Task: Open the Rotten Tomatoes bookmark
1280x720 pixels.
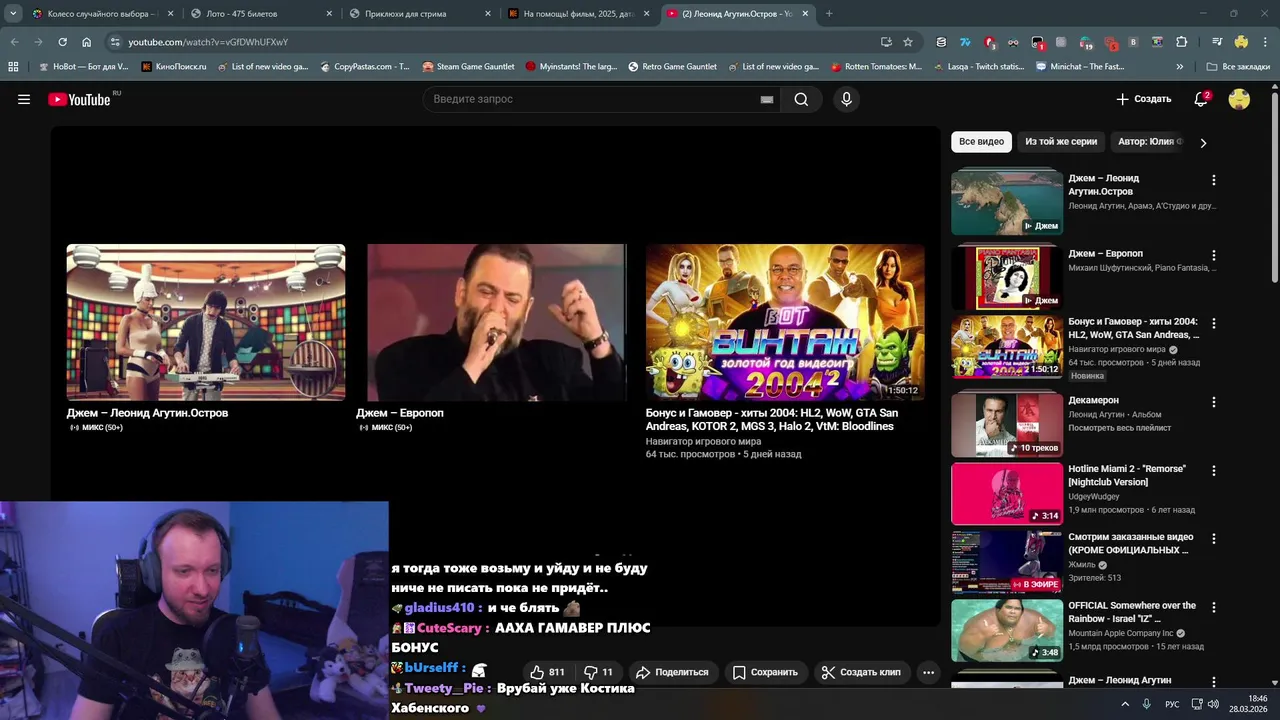Action: [x=876, y=67]
